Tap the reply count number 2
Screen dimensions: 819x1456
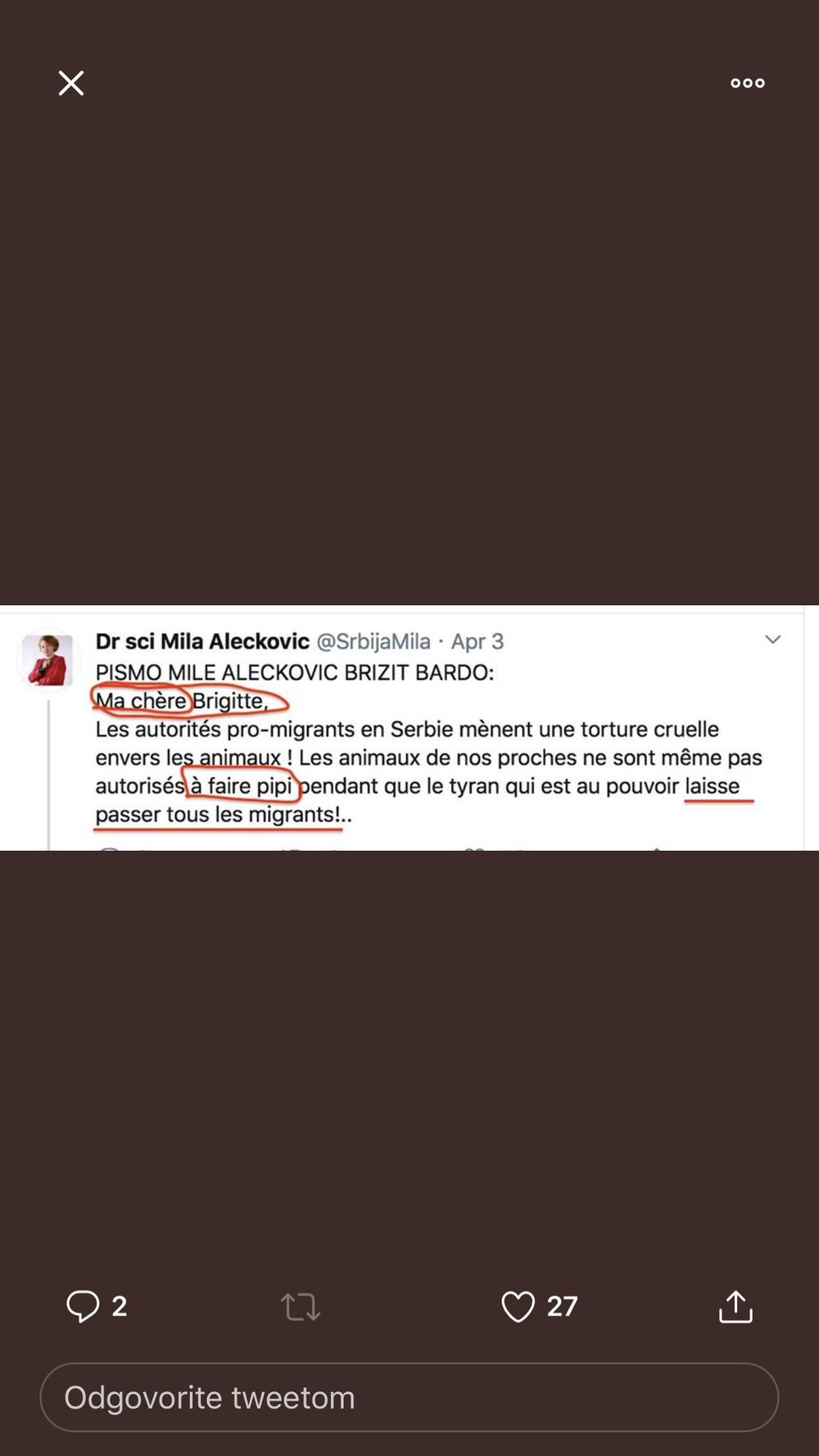pyautogui.click(x=120, y=1307)
